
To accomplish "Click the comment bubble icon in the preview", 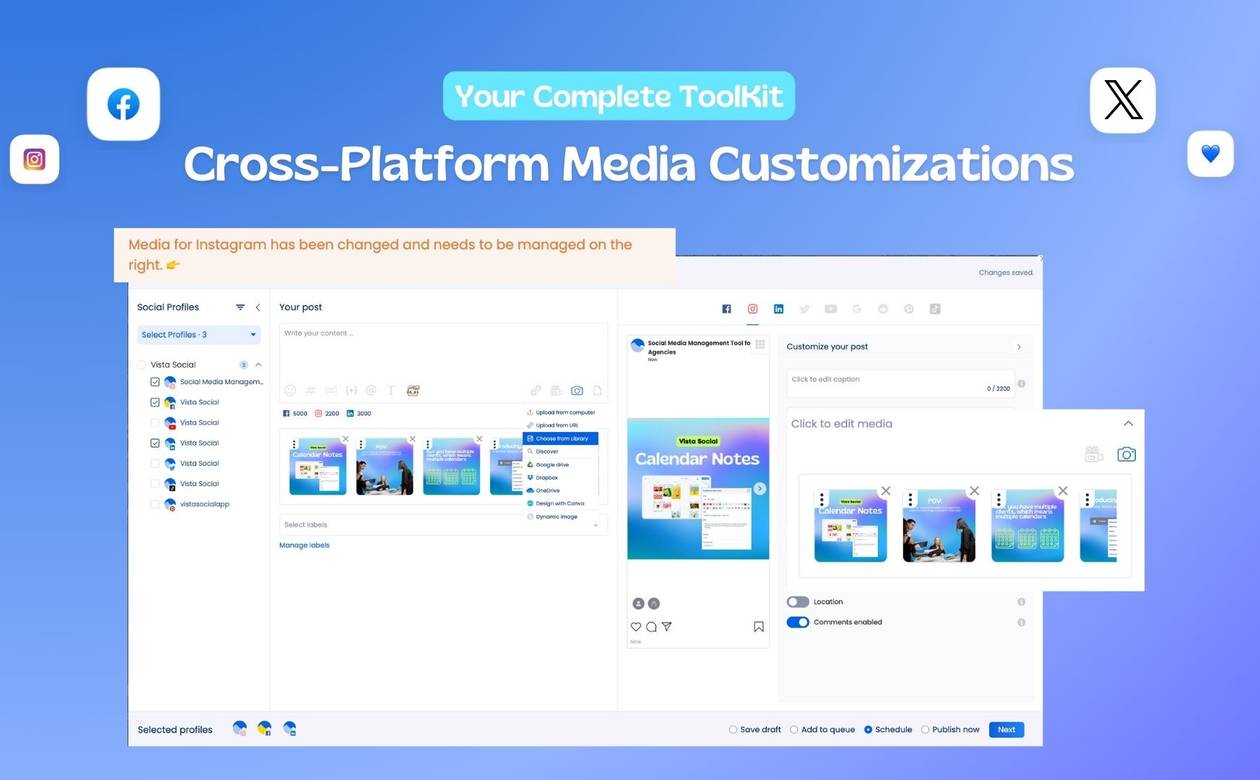I will [x=651, y=627].
